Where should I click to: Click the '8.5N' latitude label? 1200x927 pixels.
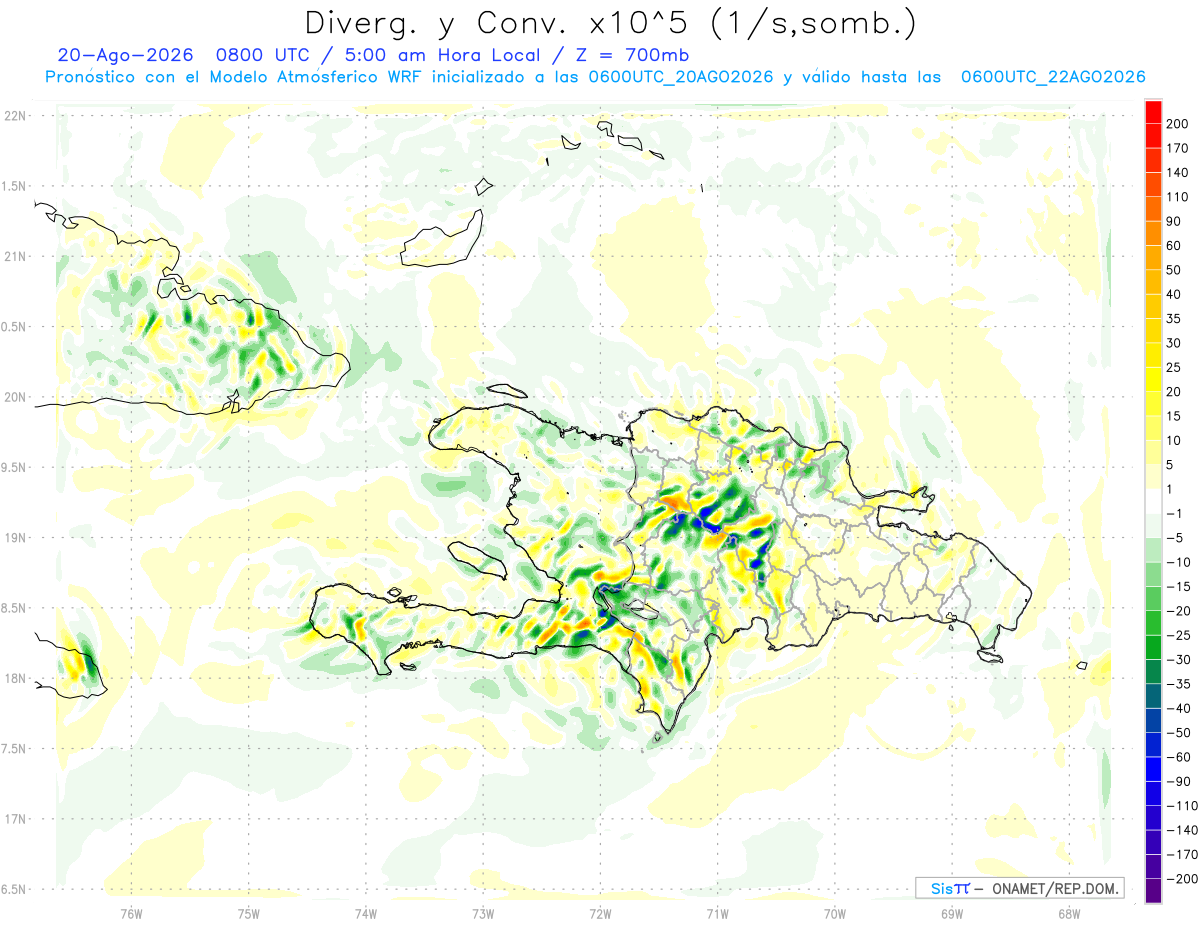tap(15, 608)
